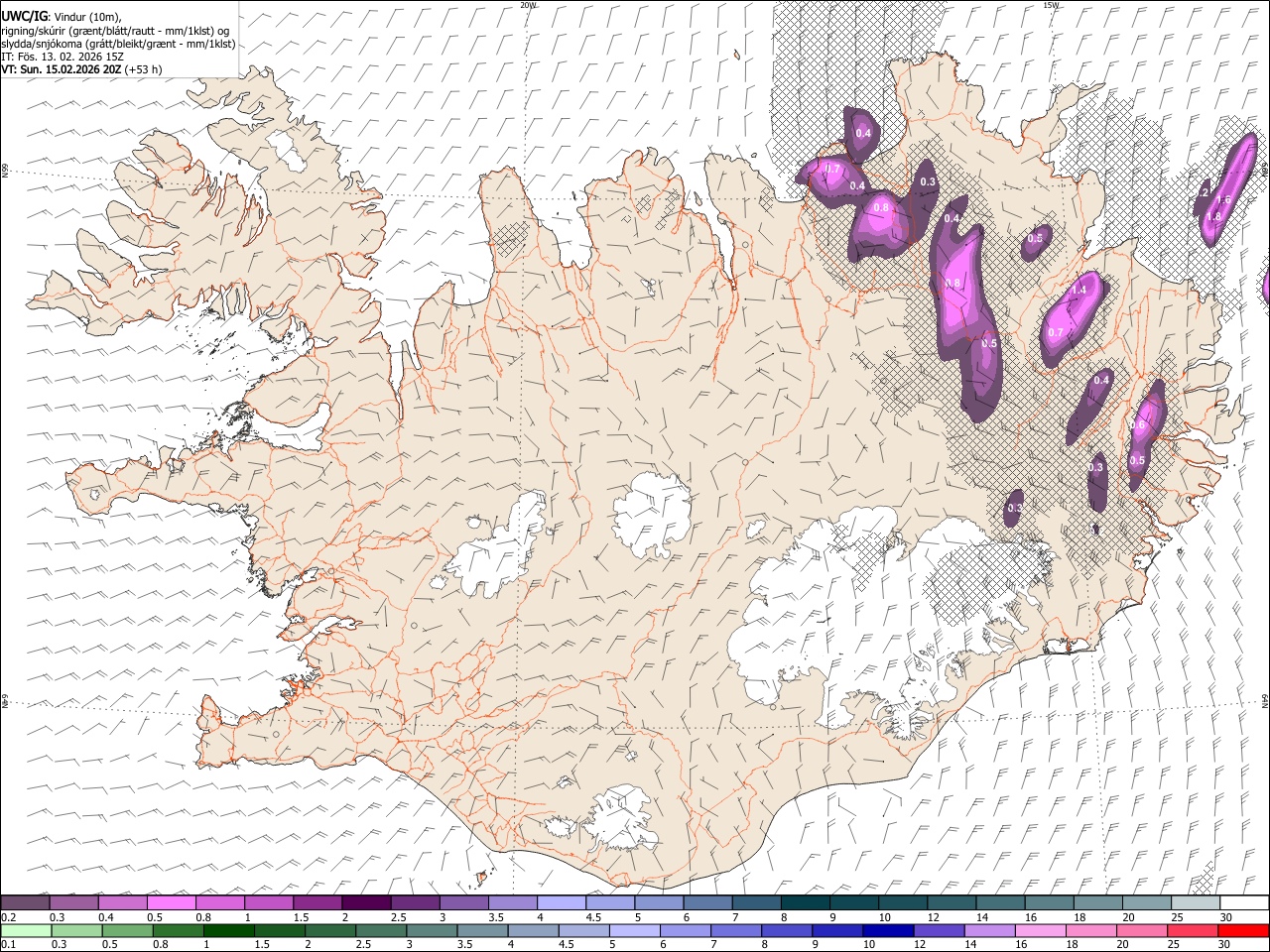Pick top scale swatch between 8 and 9
The width and height of the screenshot is (1270, 952).
pos(805,903)
